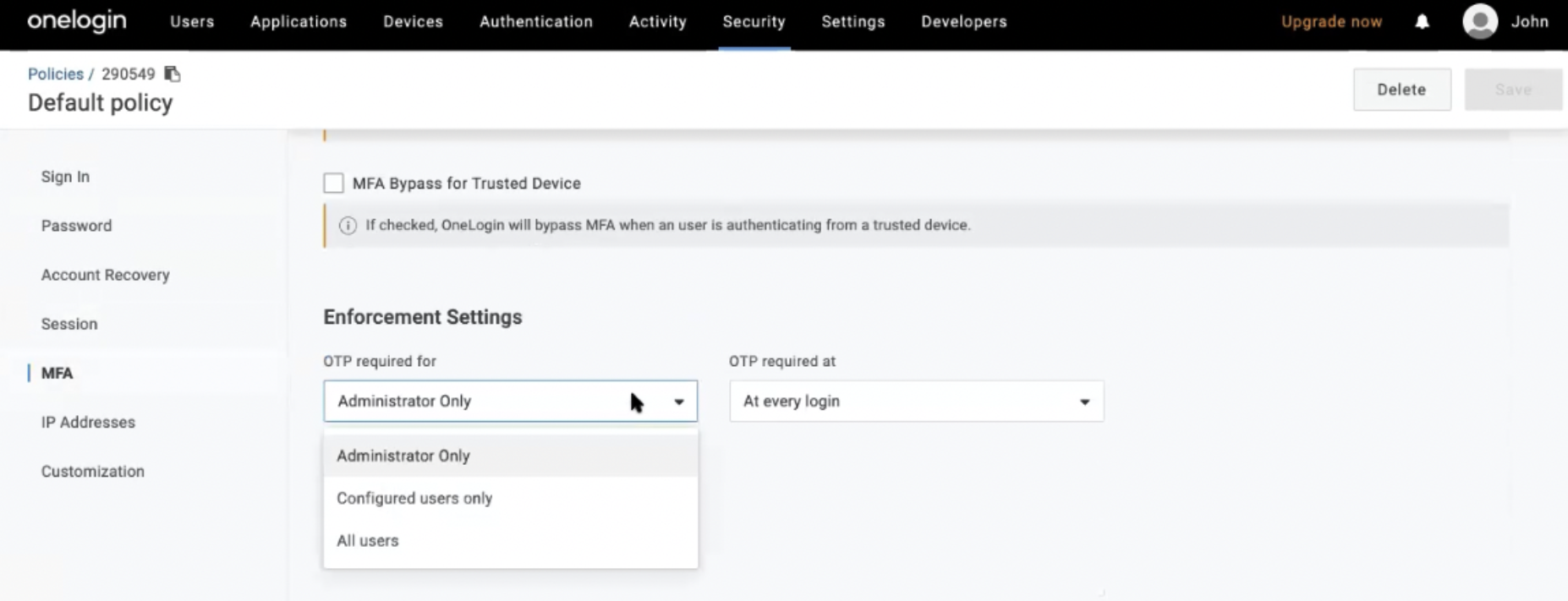Screen dimensions: 1568x601
Task: Open the Activity menu
Action: click(x=658, y=22)
